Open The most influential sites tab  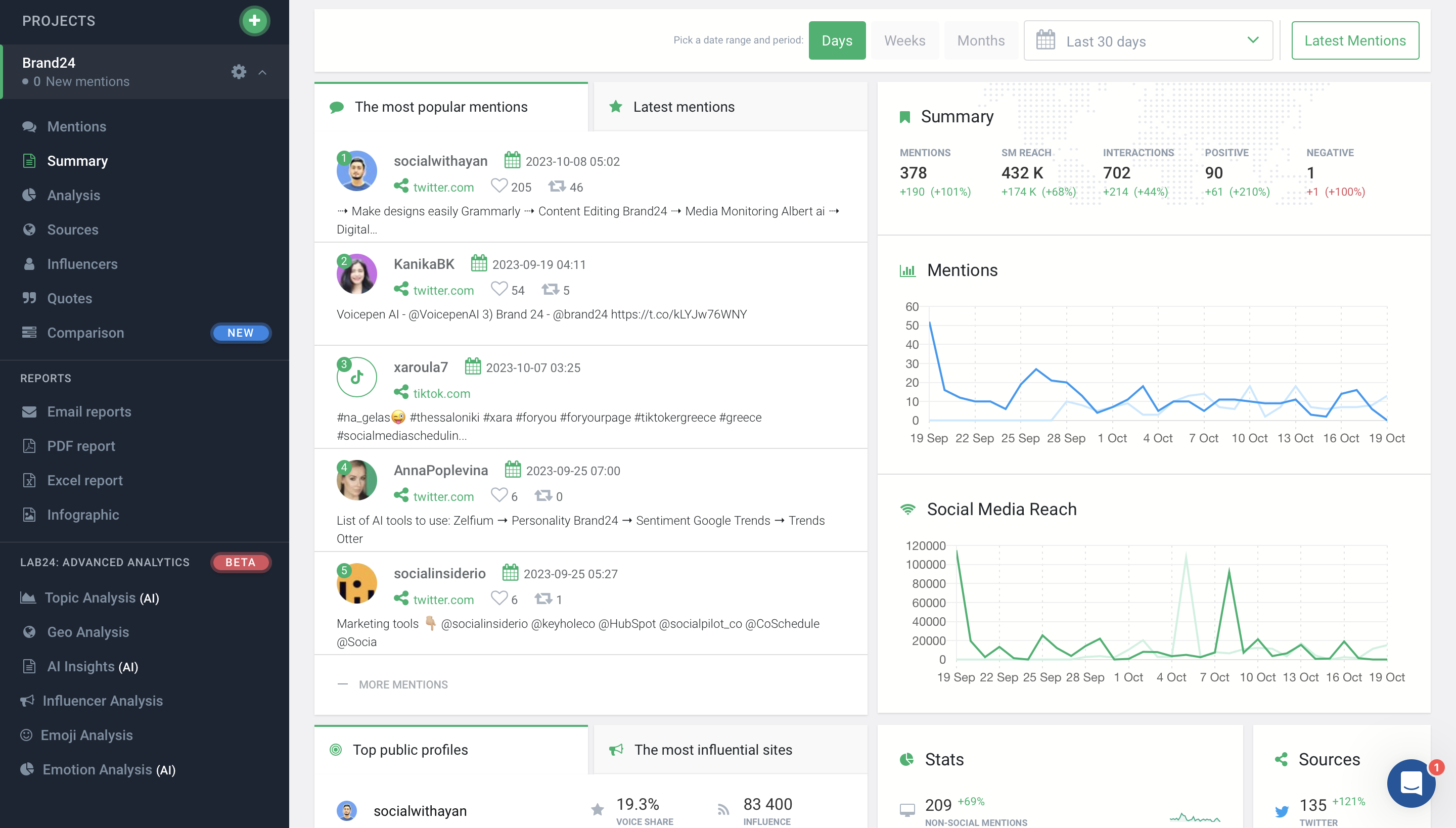[x=713, y=750]
